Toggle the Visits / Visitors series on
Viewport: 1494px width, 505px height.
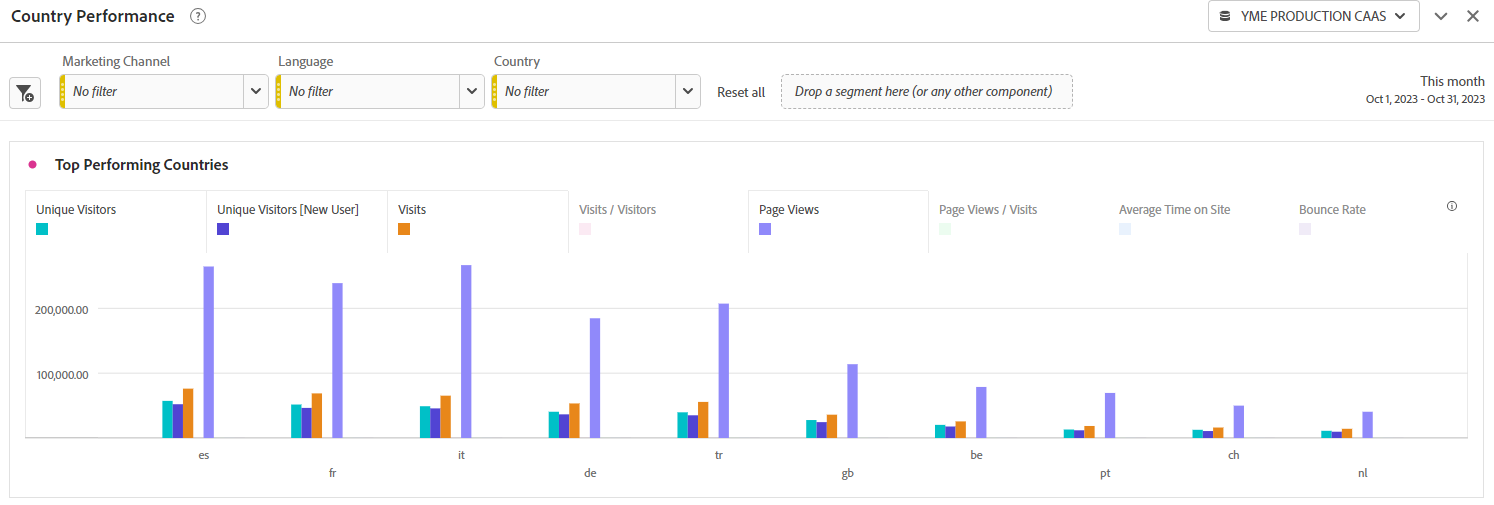657,221
